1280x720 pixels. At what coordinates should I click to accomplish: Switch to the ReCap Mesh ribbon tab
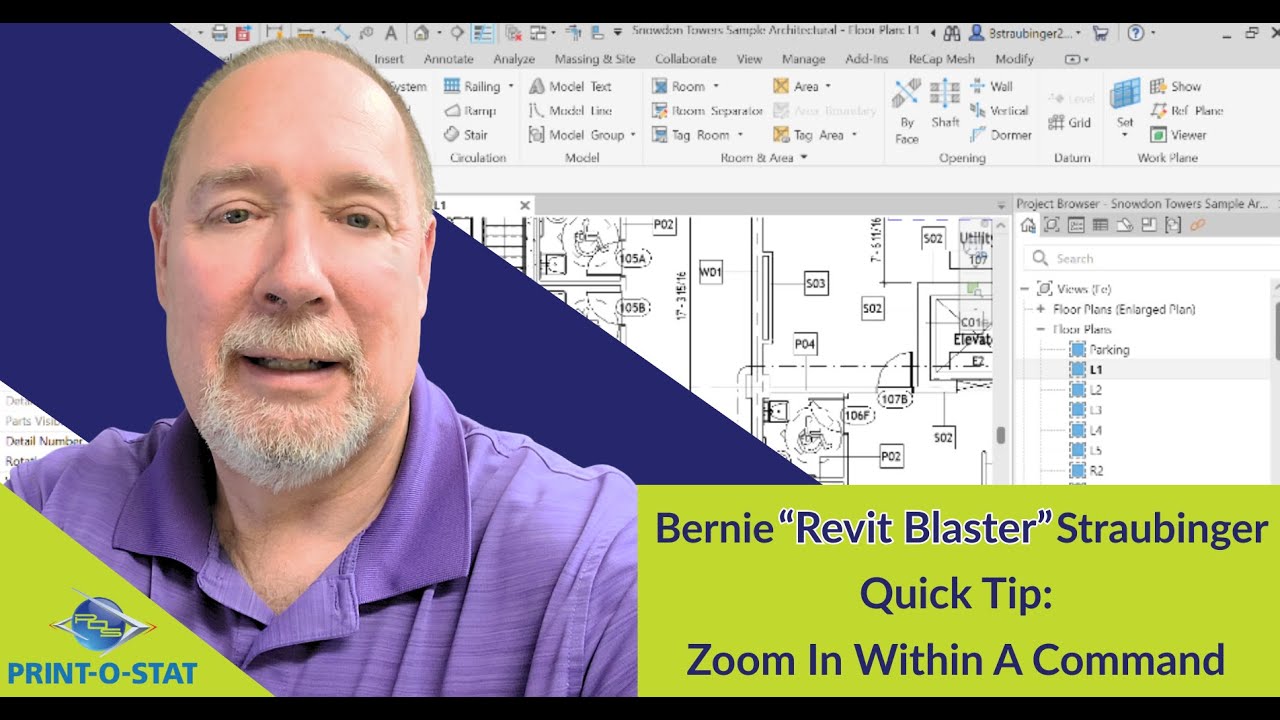click(x=941, y=59)
